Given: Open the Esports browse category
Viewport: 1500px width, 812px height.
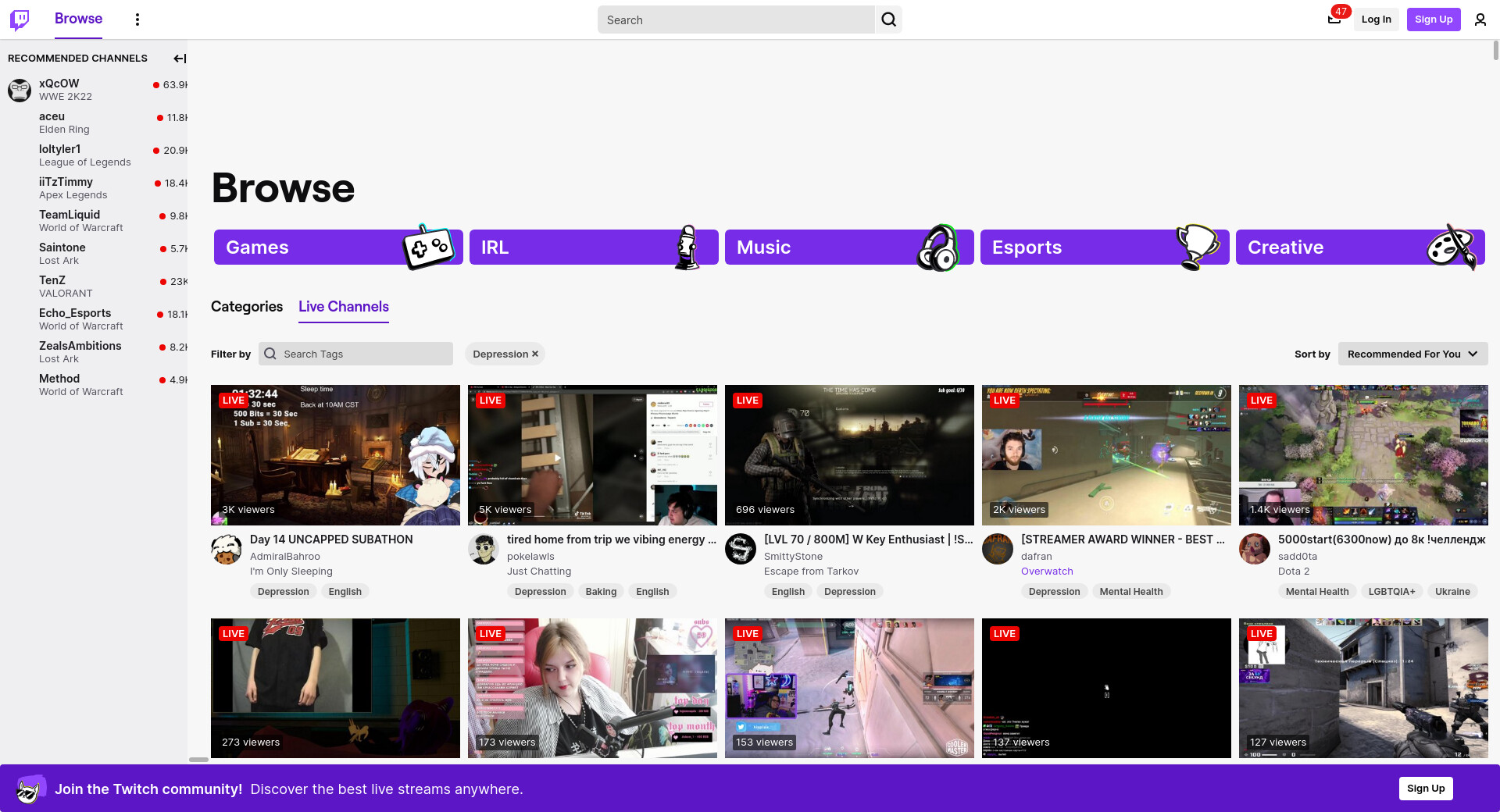Looking at the screenshot, I should click(x=1104, y=248).
